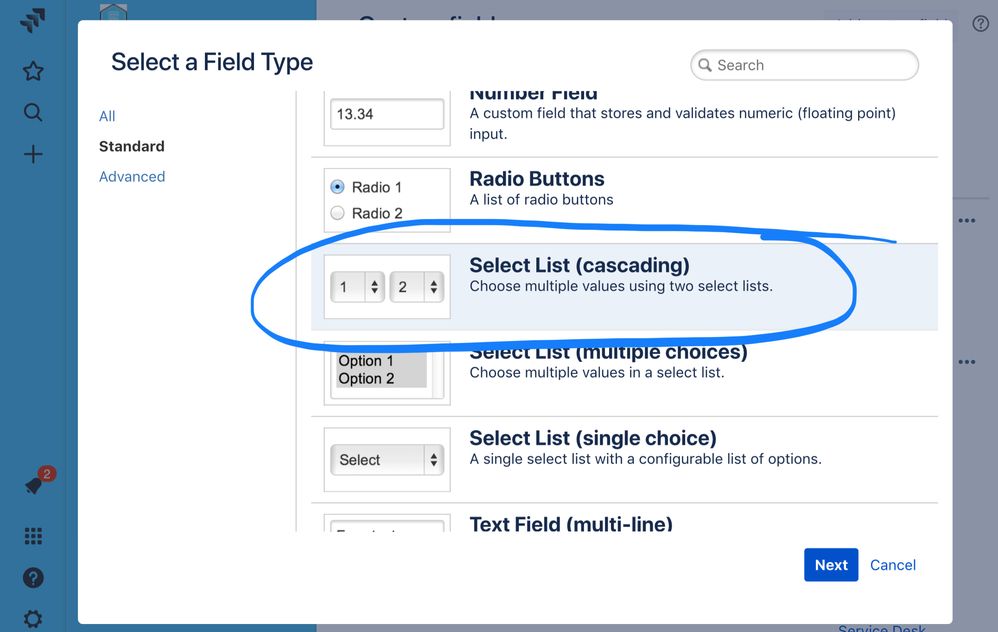
Task: Click 'A list of radio buttons' description
Action: (x=542, y=200)
